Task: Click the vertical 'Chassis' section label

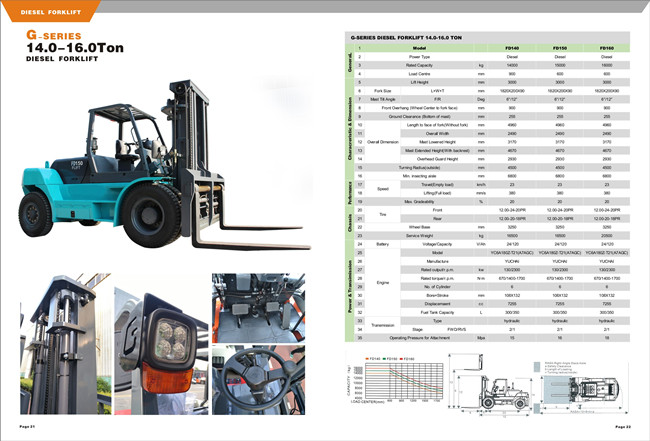Action: [x=349, y=223]
